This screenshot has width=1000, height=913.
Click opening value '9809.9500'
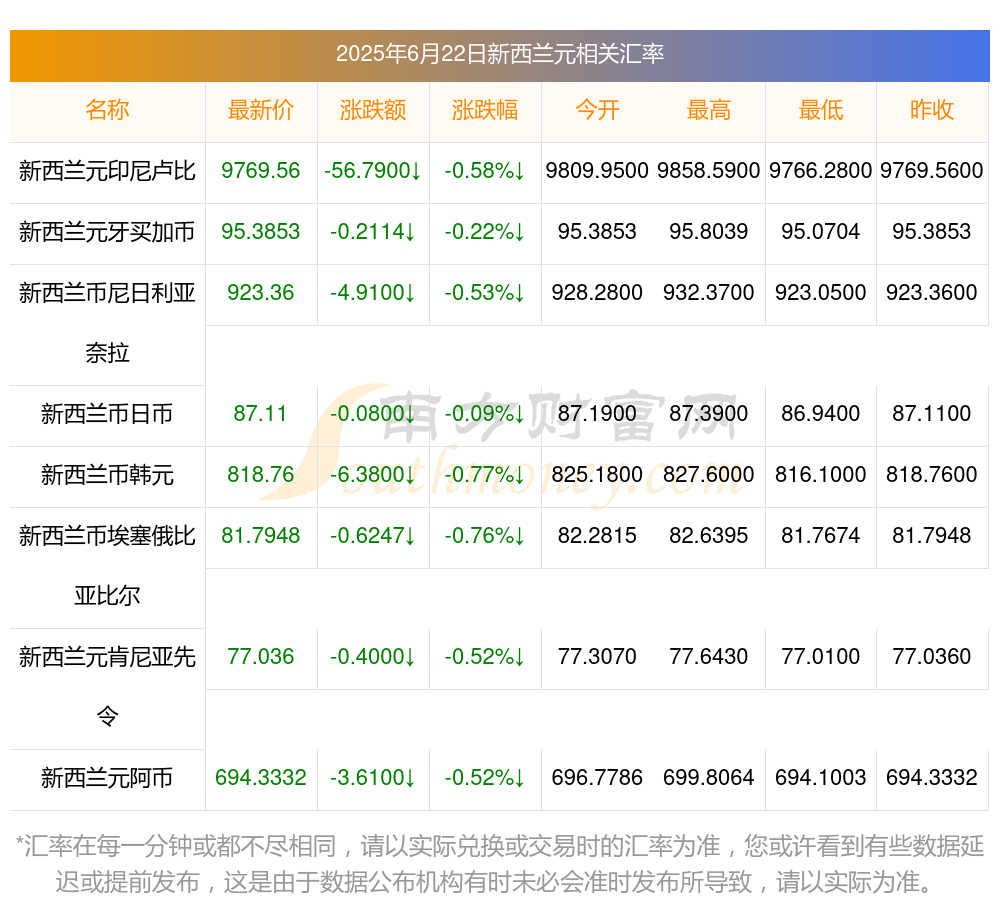pos(597,171)
